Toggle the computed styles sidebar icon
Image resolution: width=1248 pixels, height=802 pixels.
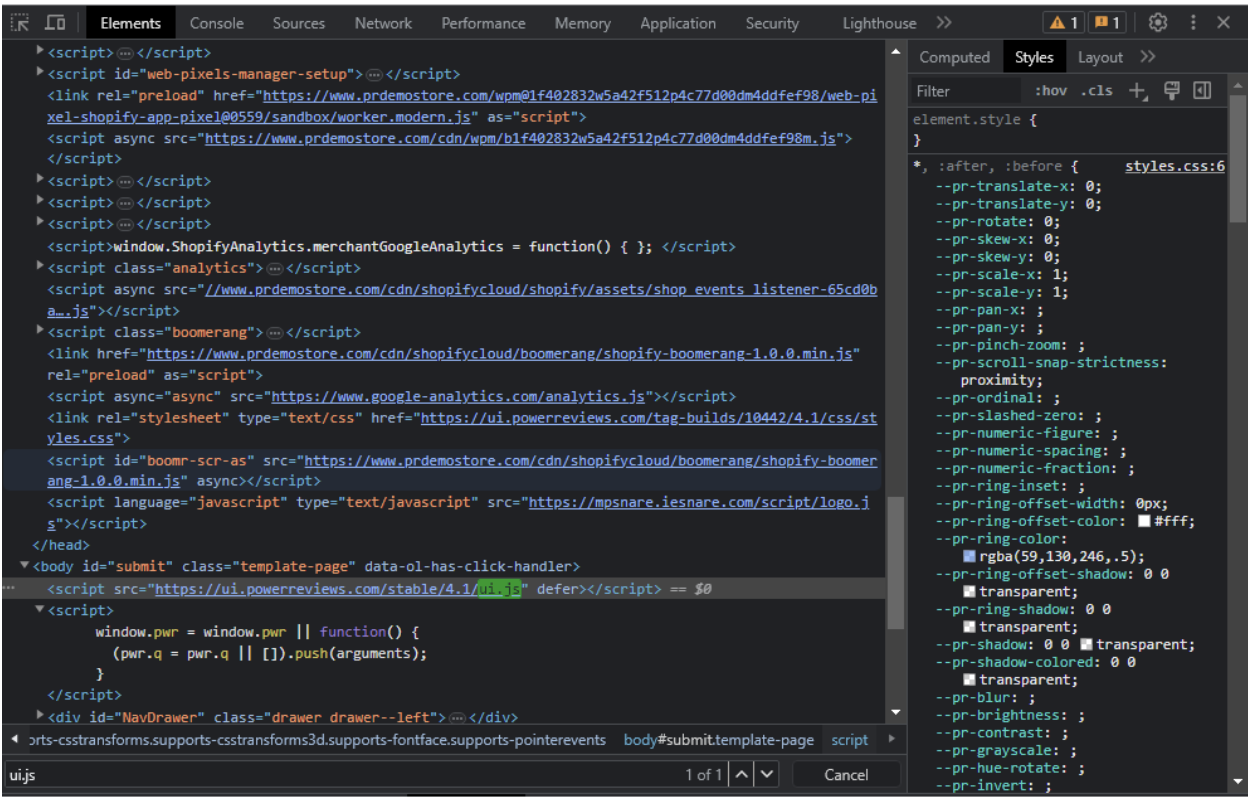1202,91
